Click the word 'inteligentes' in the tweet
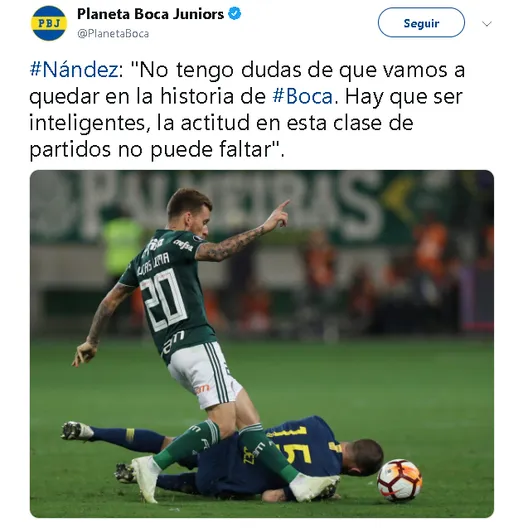Screen dimensions: 523x529 tap(89, 123)
